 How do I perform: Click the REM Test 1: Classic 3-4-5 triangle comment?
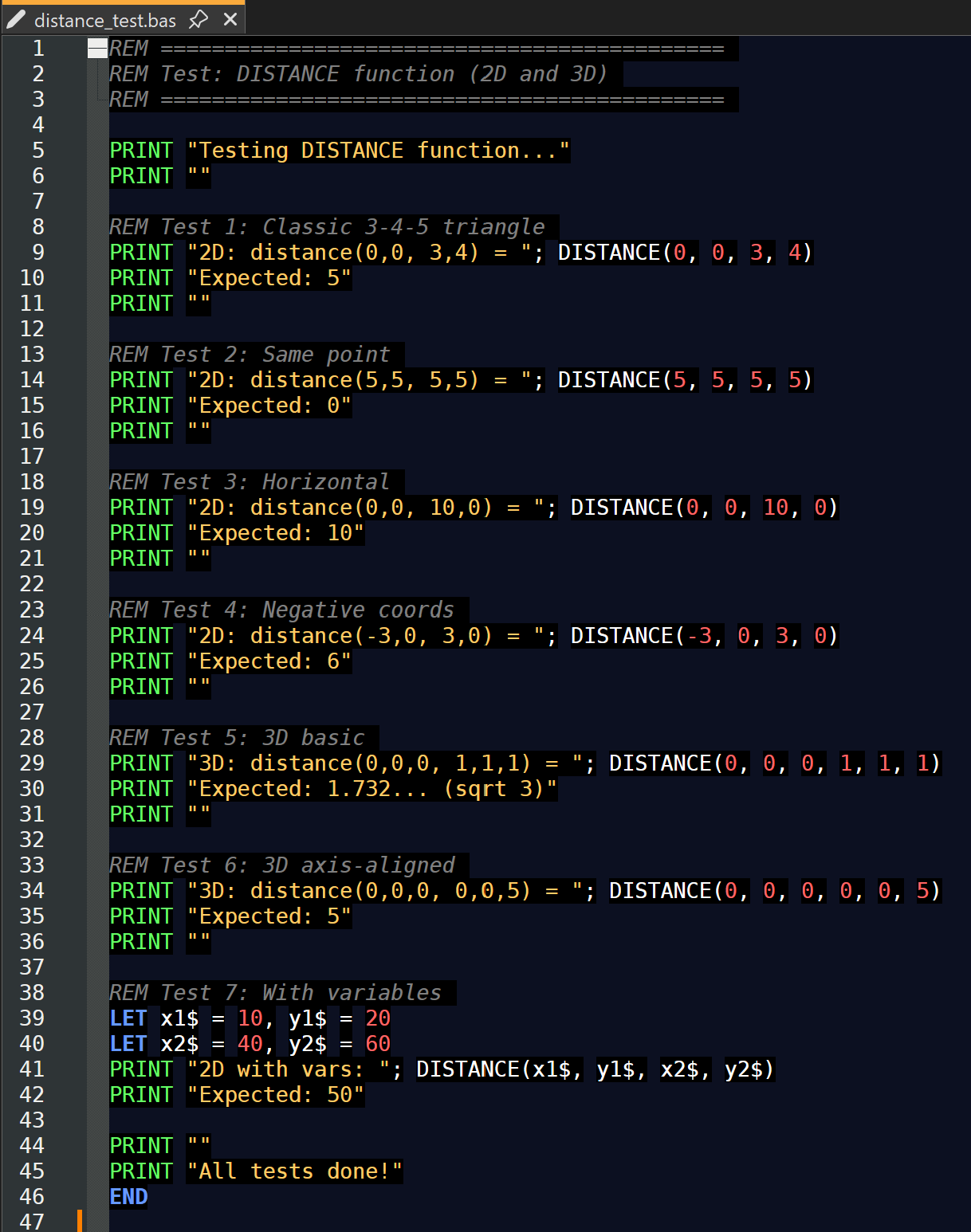pyautogui.click(x=327, y=227)
